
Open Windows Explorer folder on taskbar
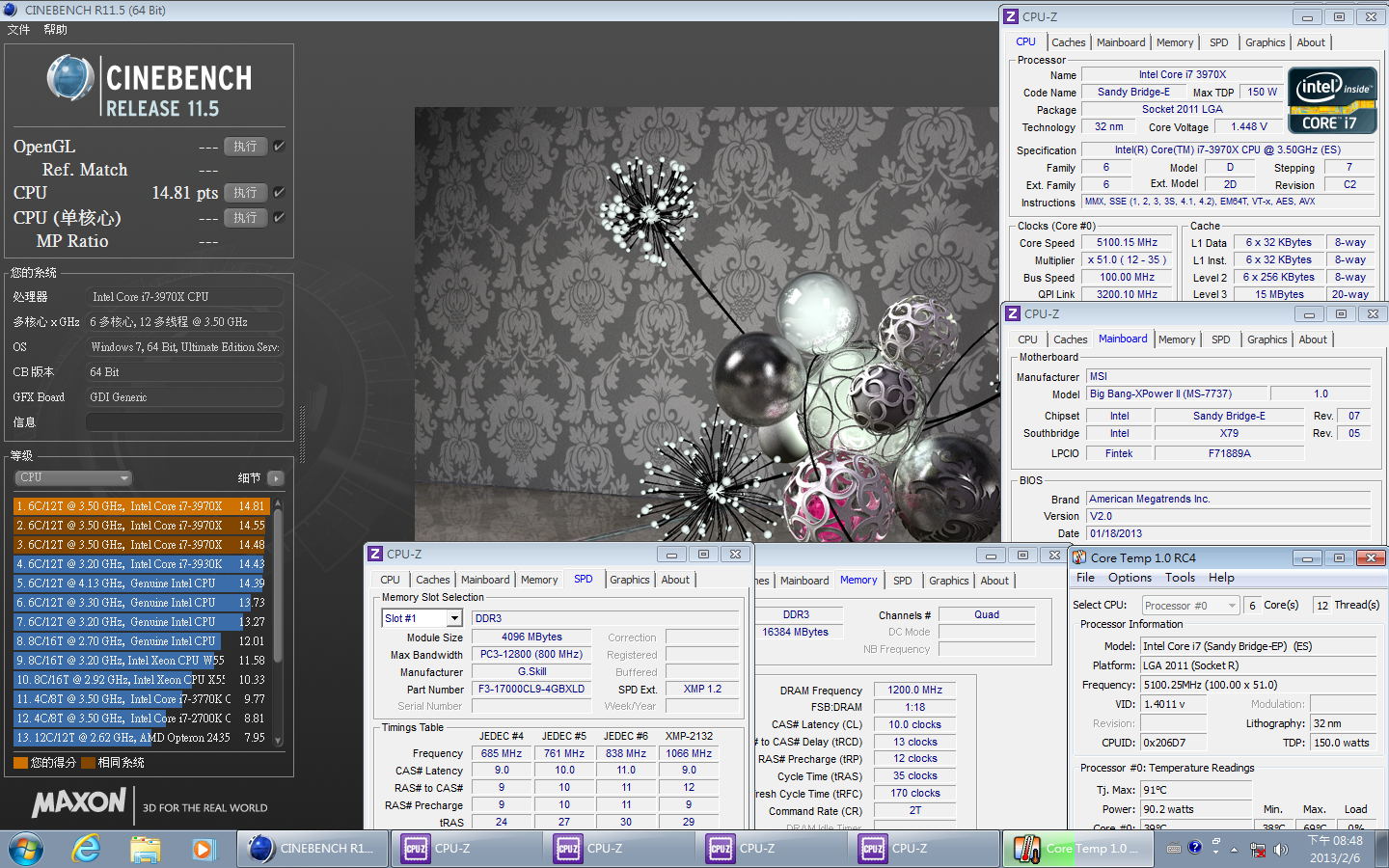pyautogui.click(x=145, y=849)
